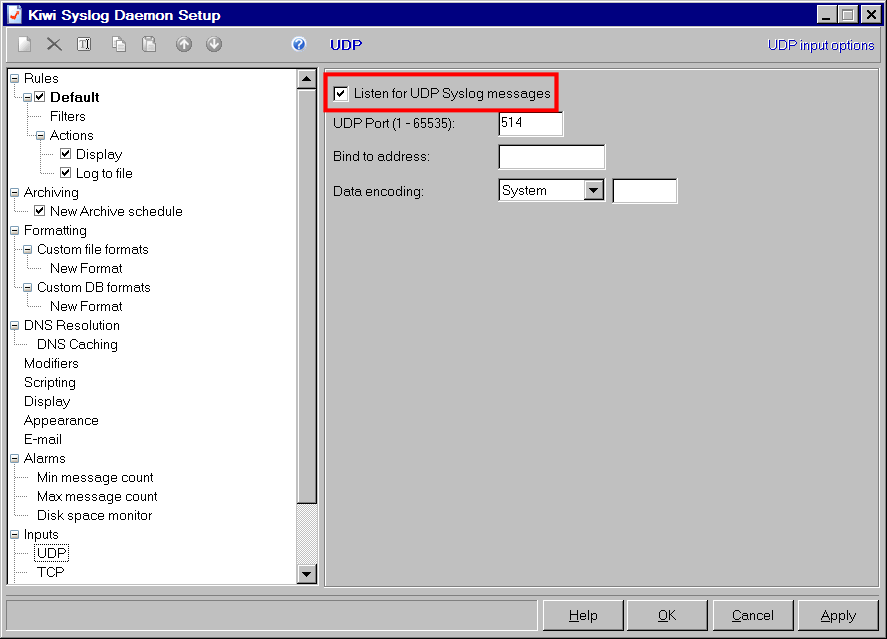Click the Move Down arrow icon
This screenshot has height=639, width=887.
click(214, 44)
